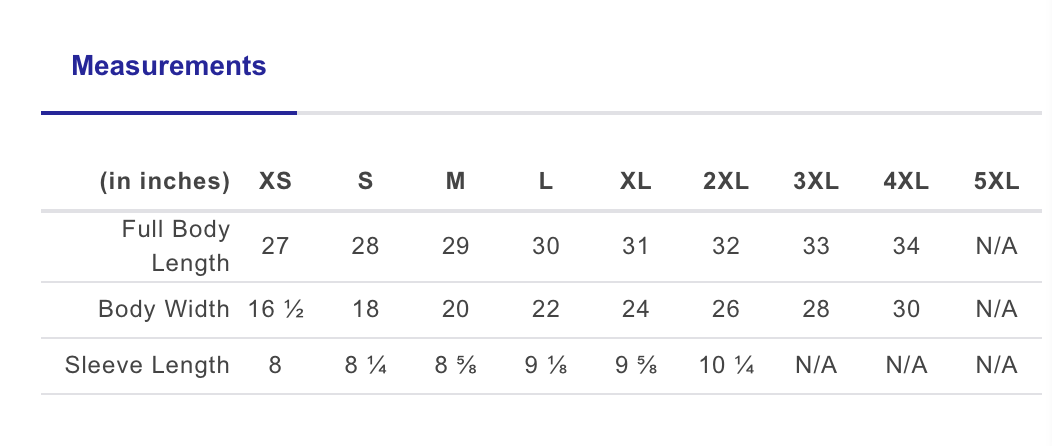Select the XS sleeve length value 8
The height and width of the screenshot is (446, 1052).
click(x=275, y=366)
